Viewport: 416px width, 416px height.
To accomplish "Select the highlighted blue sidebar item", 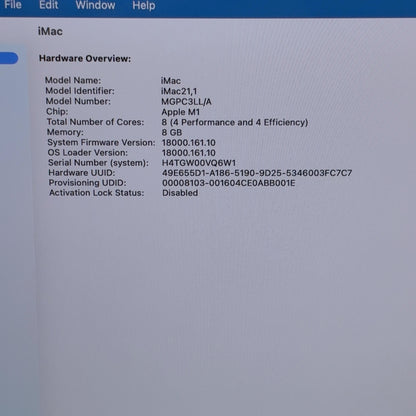I will click(9, 58).
